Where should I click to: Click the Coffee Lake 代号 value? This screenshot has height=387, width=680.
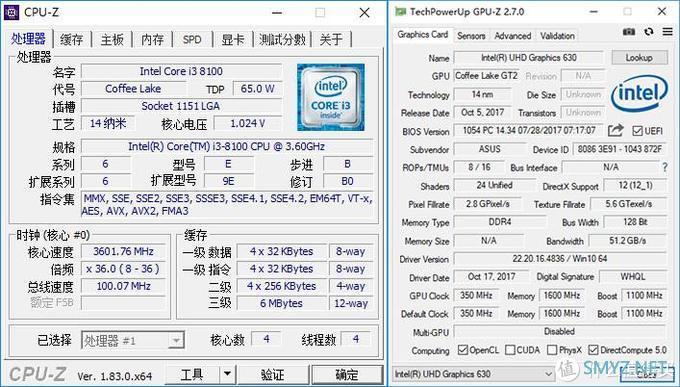[133, 89]
